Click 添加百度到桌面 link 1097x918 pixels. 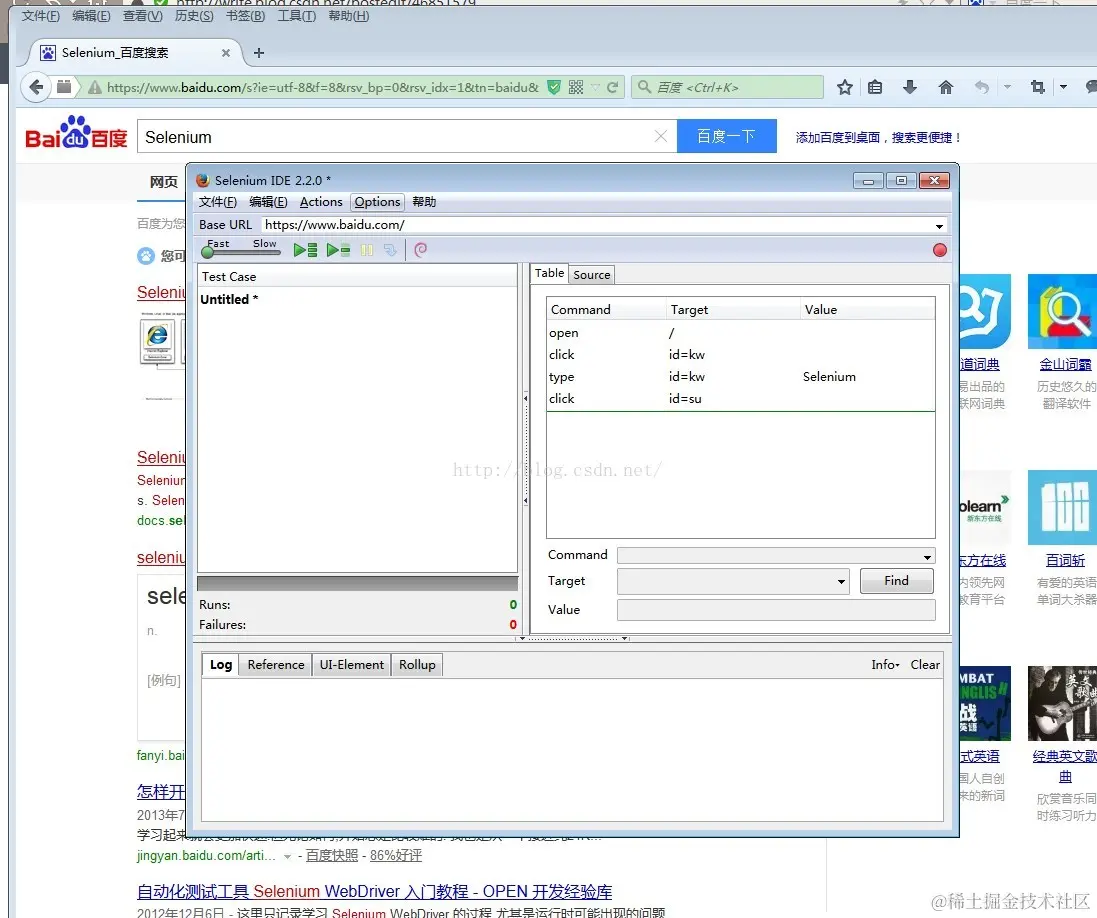pyautogui.click(x=878, y=138)
